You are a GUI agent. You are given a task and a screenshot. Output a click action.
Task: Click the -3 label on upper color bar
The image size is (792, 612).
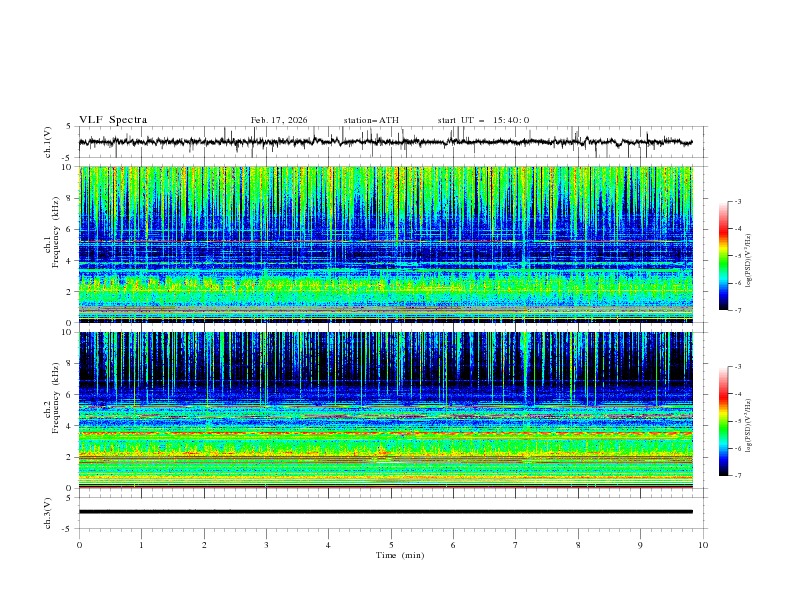point(737,201)
